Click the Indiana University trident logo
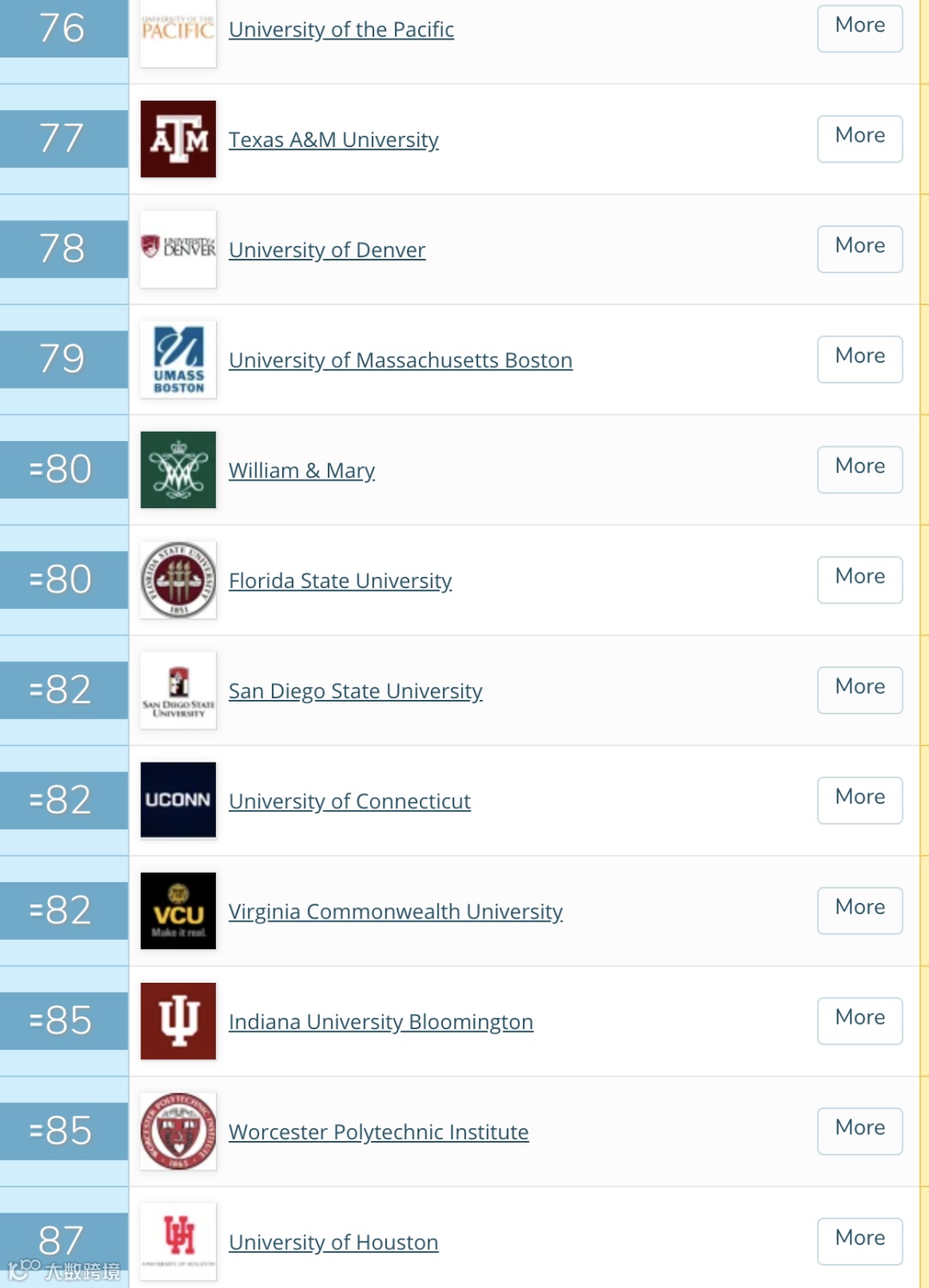Screen dimensions: 929x1288 (x=178, y=1021)
